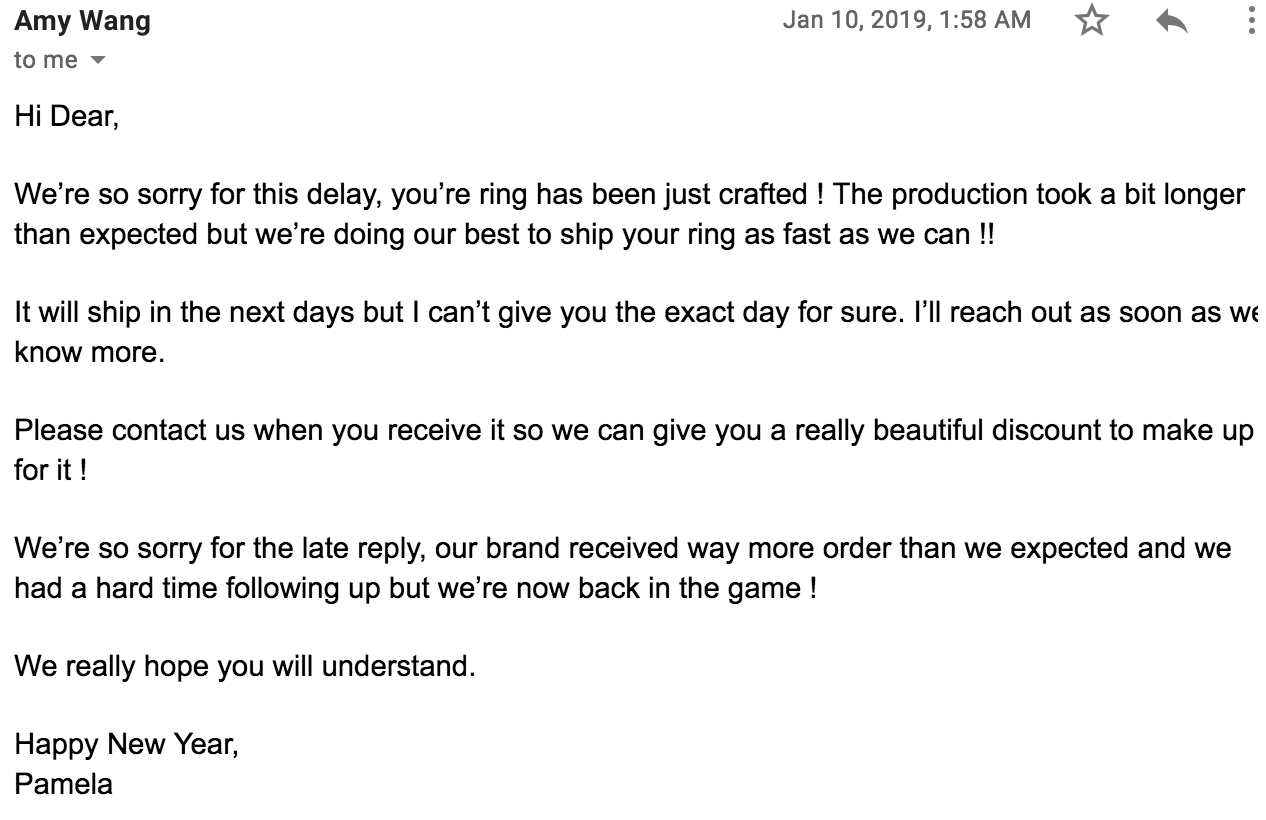Star the email from Amy Wang

[1092, 21]
